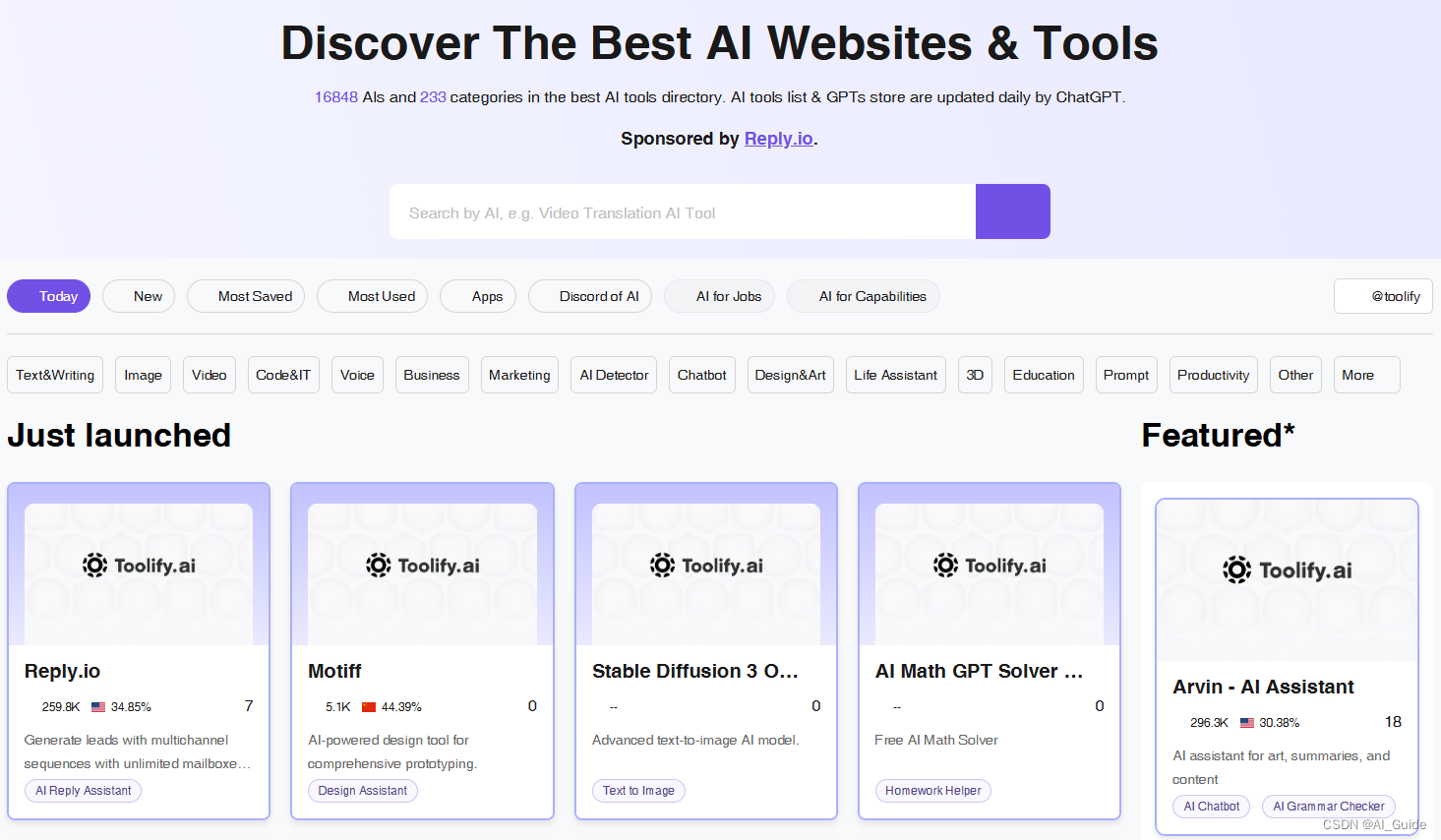Focus the Search by AI input field
This screenshot has height=840, width=1441.
coord(683,211)
